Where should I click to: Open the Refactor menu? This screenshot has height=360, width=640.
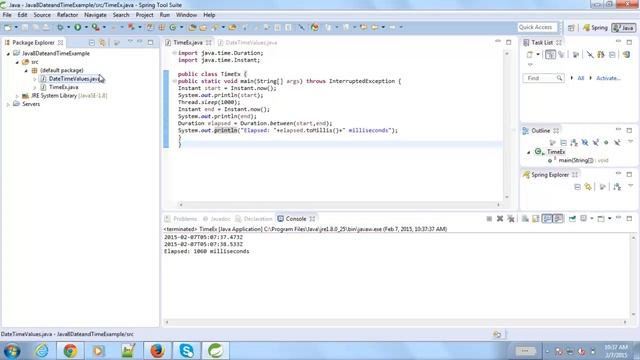67,15
